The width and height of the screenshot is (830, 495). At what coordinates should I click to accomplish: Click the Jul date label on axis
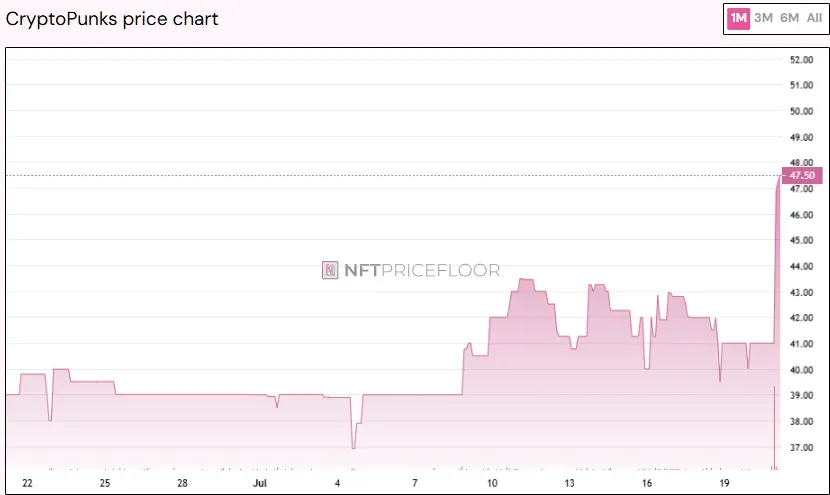260,483
